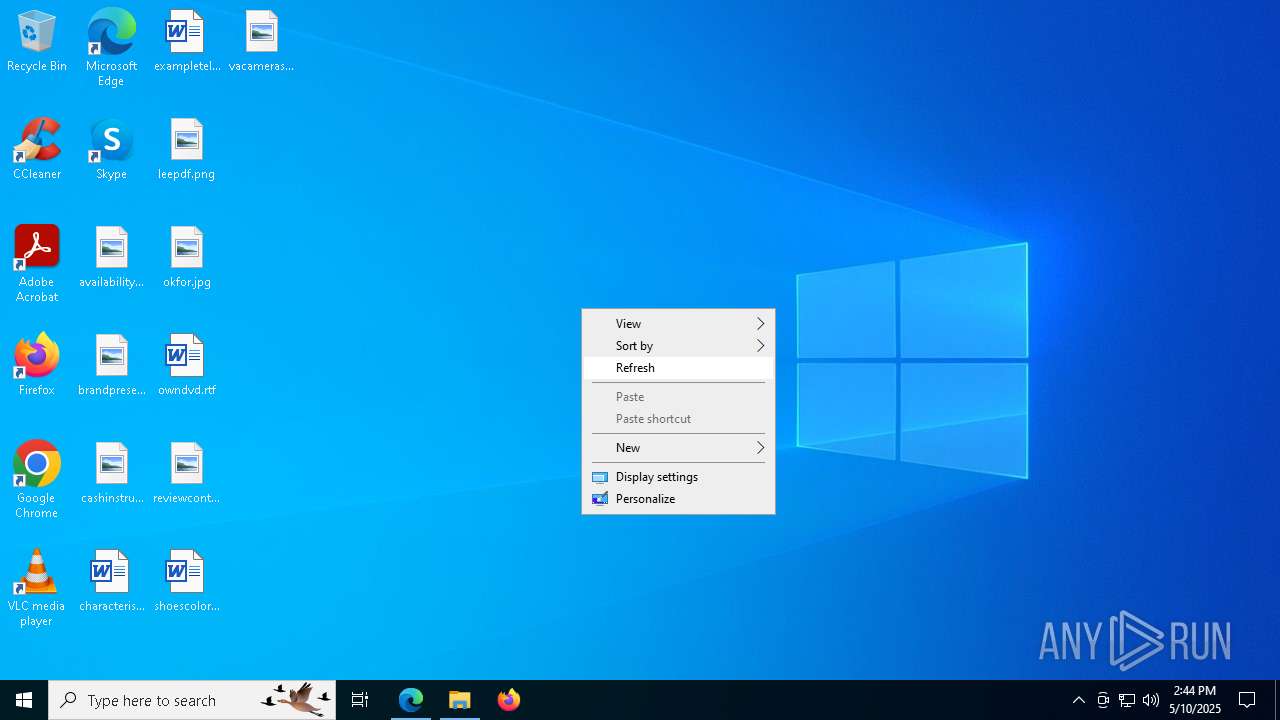Open the volume control tray icon

point(1151,700)
